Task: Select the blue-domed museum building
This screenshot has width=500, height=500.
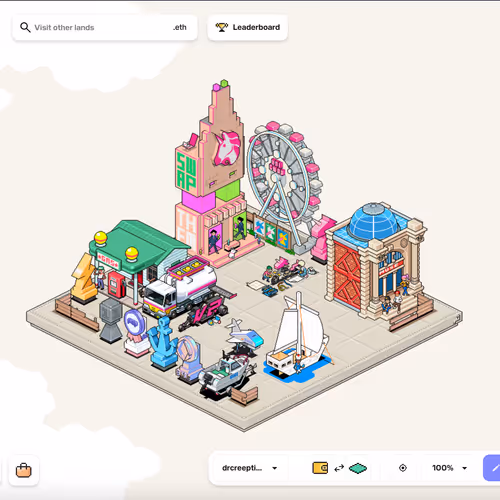Action: coord(375,260)
